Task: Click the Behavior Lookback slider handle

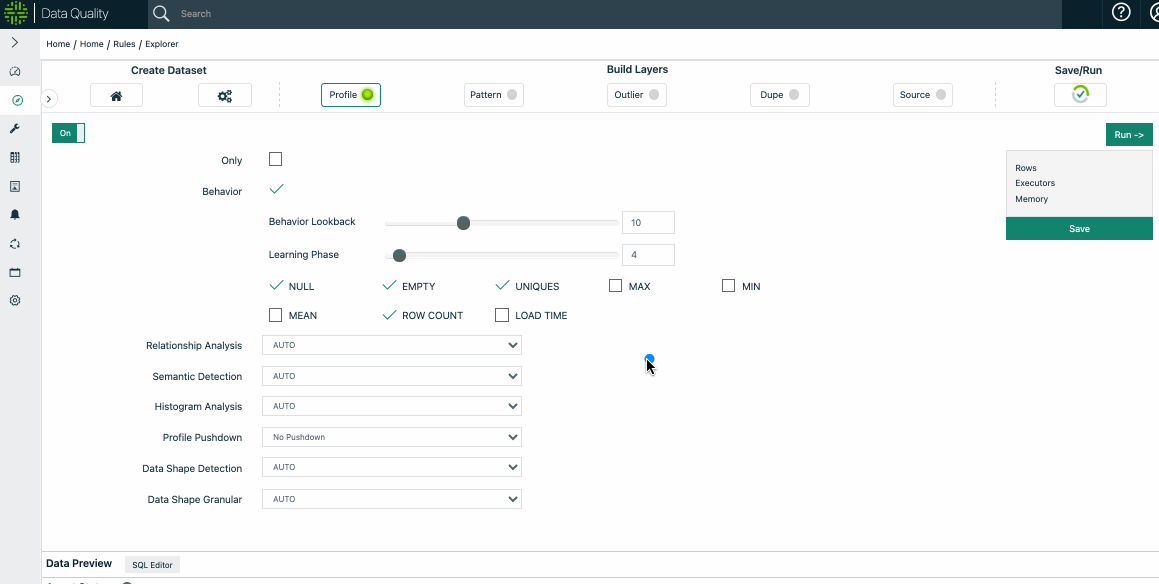Action: coord(463,223)
